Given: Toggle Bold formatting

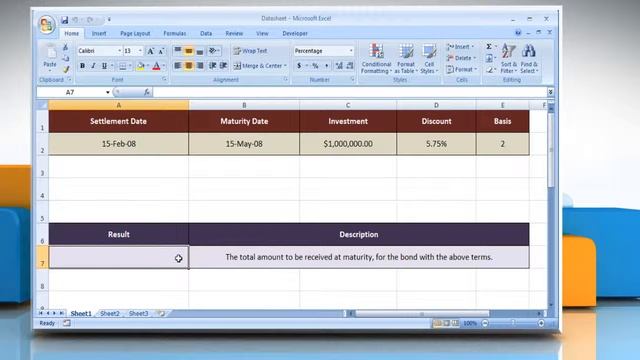Looking at the screenshot, I should coord(82,66).
